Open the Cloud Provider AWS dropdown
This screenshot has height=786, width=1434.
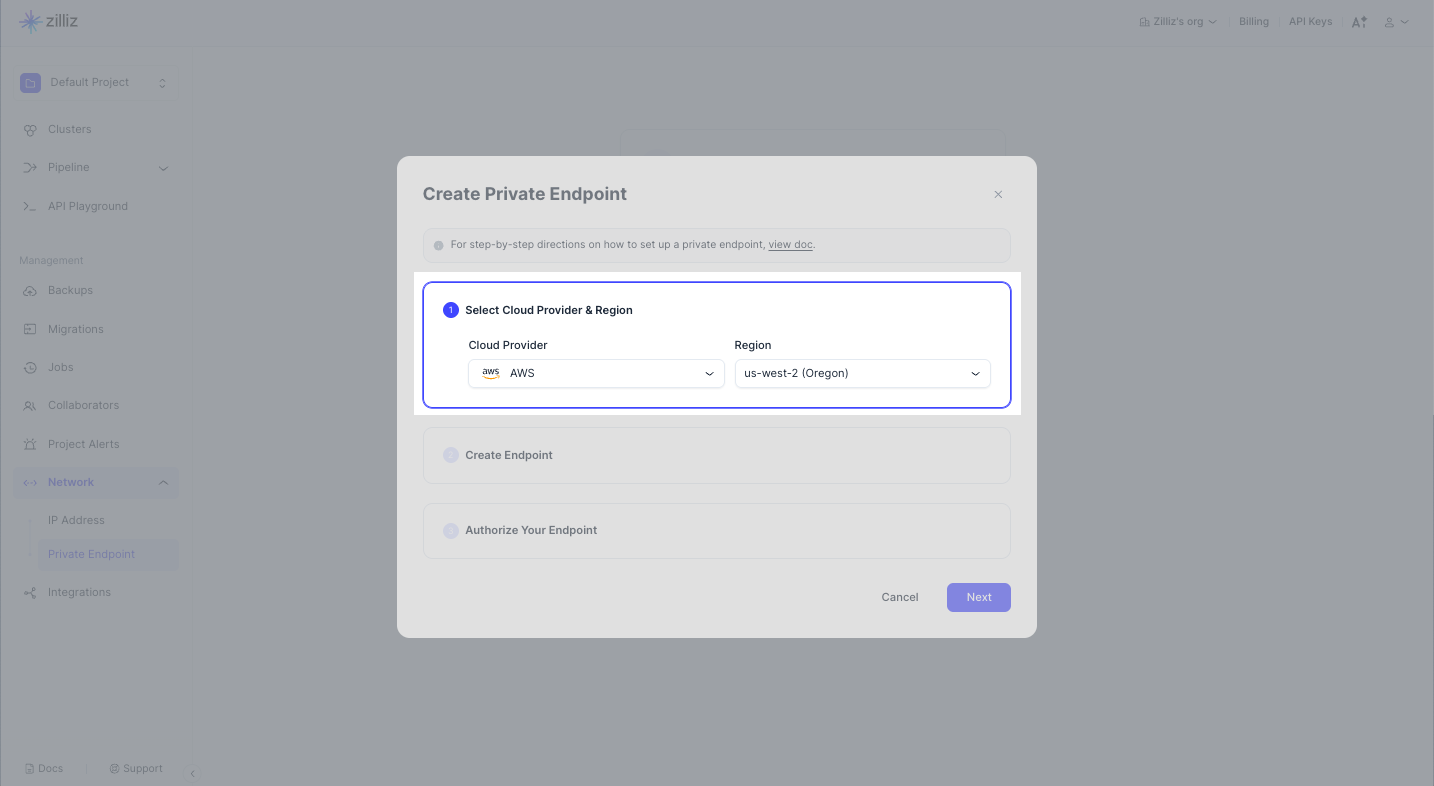pos(596,374)
